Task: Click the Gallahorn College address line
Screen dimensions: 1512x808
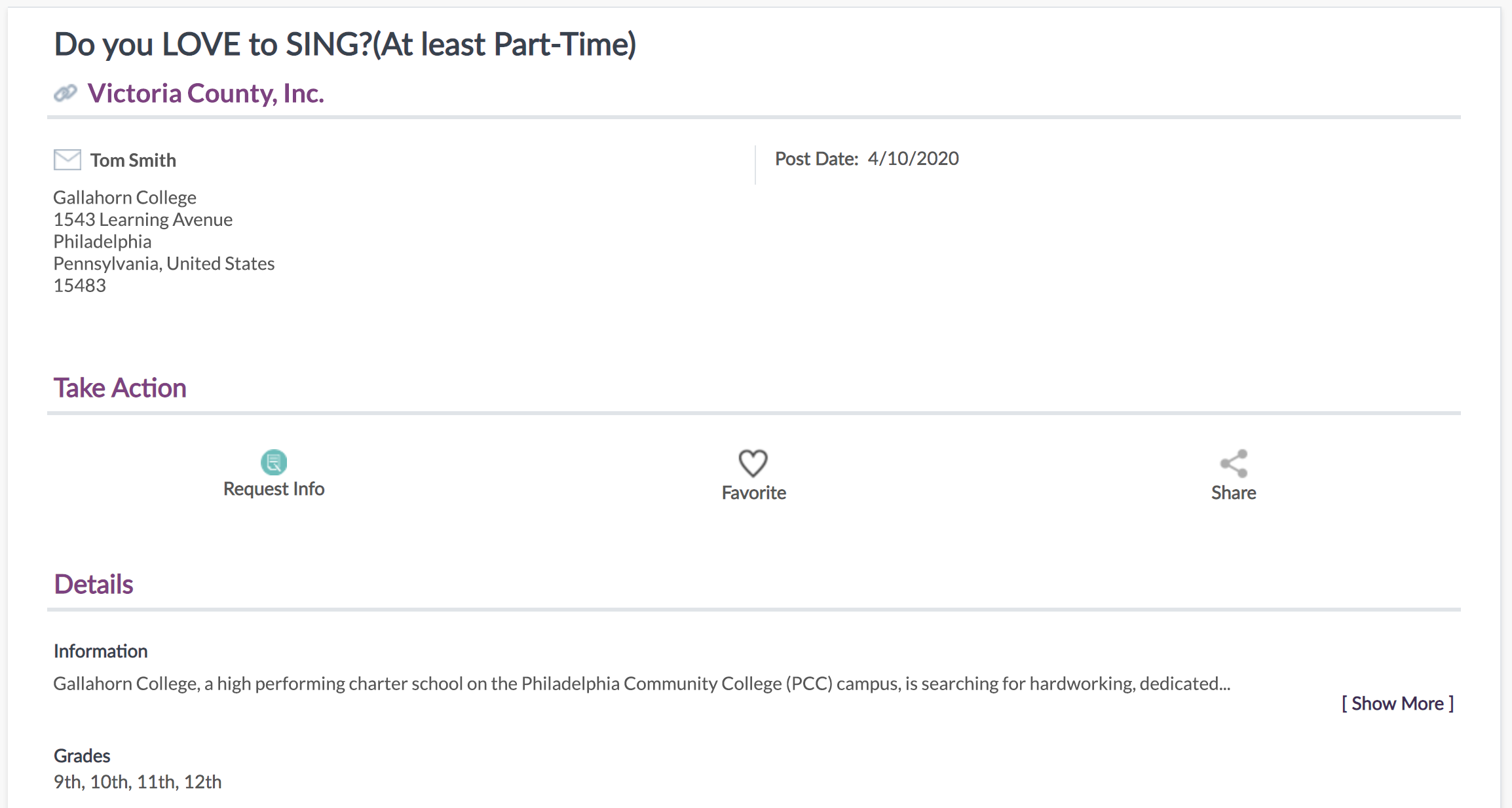Action: 124,198
